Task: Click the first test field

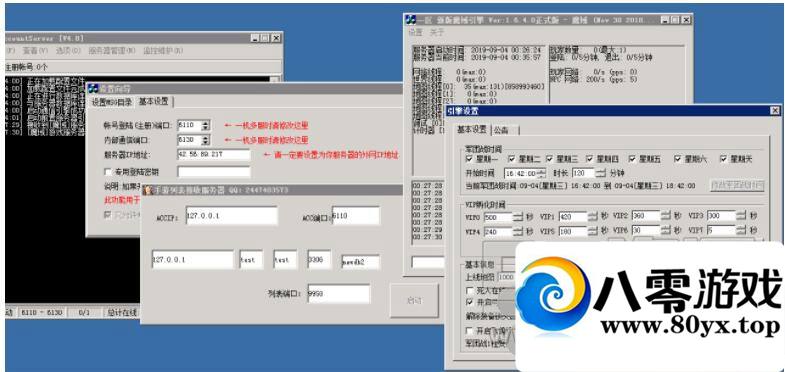Action: point(251,260)
